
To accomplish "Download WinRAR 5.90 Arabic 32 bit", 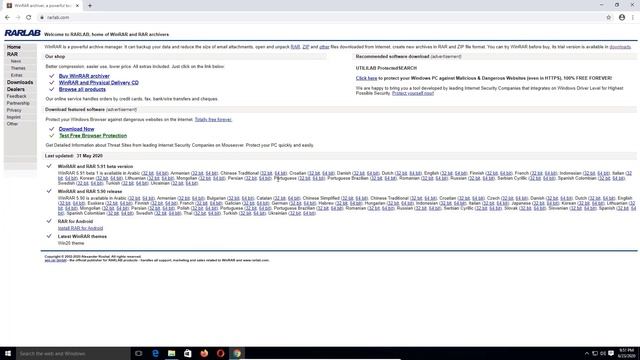I will (x=134, y=198).
